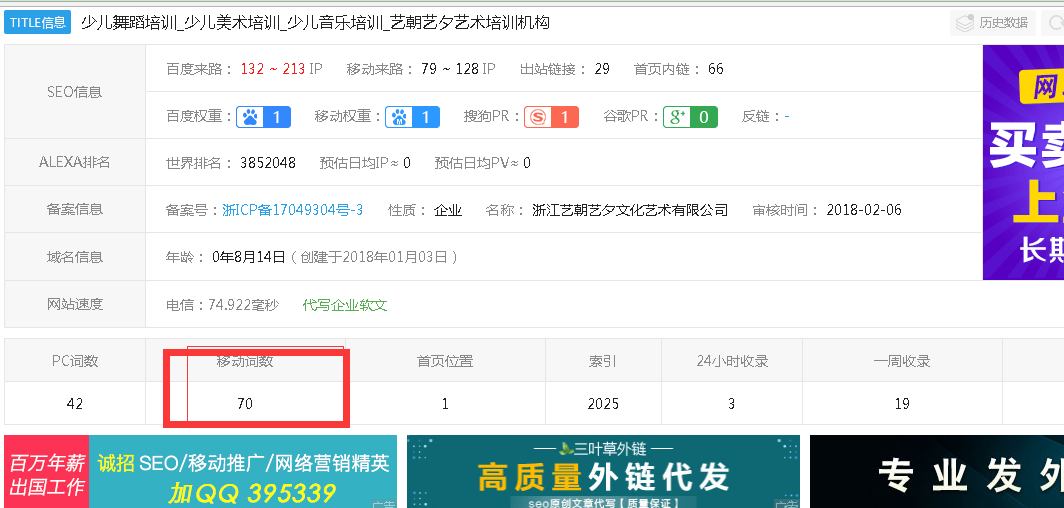Click the PC keyword count 42
This screenshot has width=1064, height=508.
pos(75,404)
